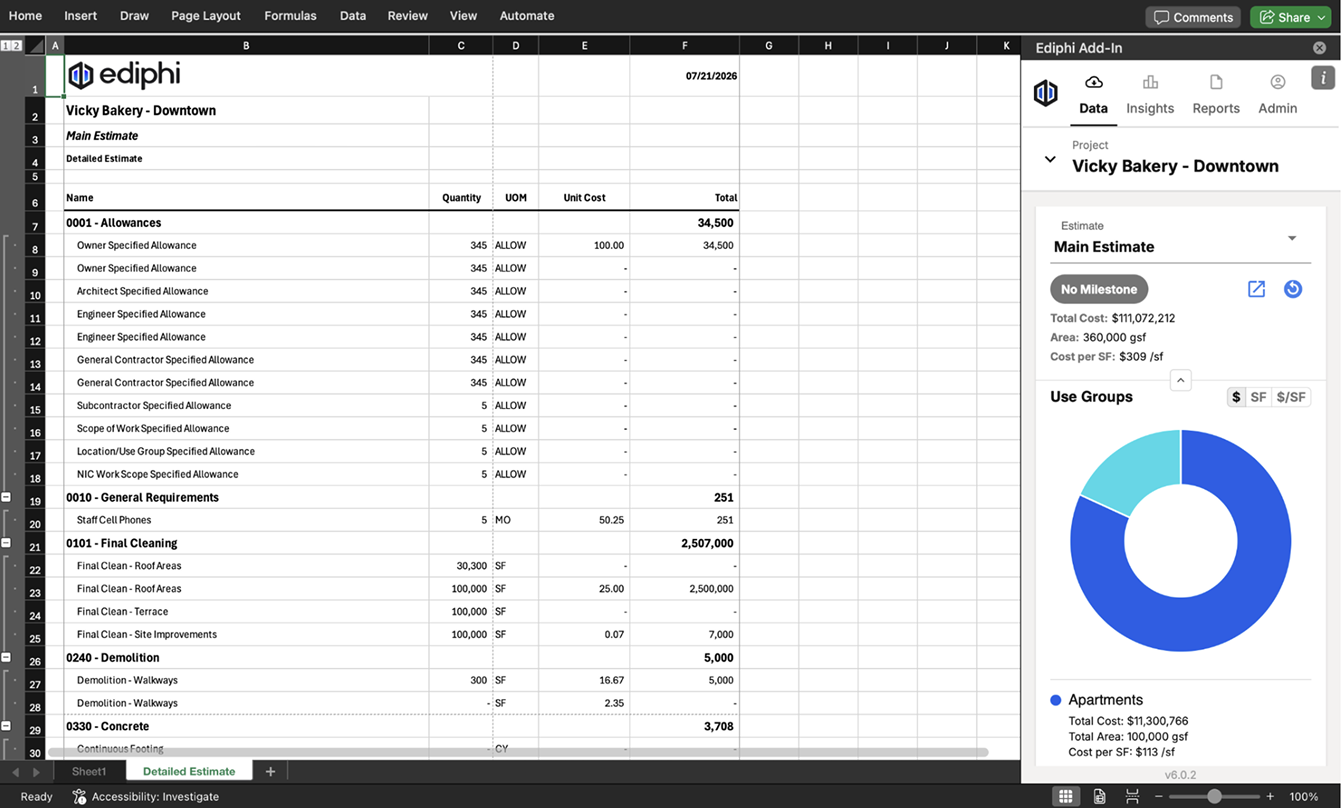Switch to Page Break Preview icon
The height and width of the screenshot is (808, 1342).
tap(1132, 796)
